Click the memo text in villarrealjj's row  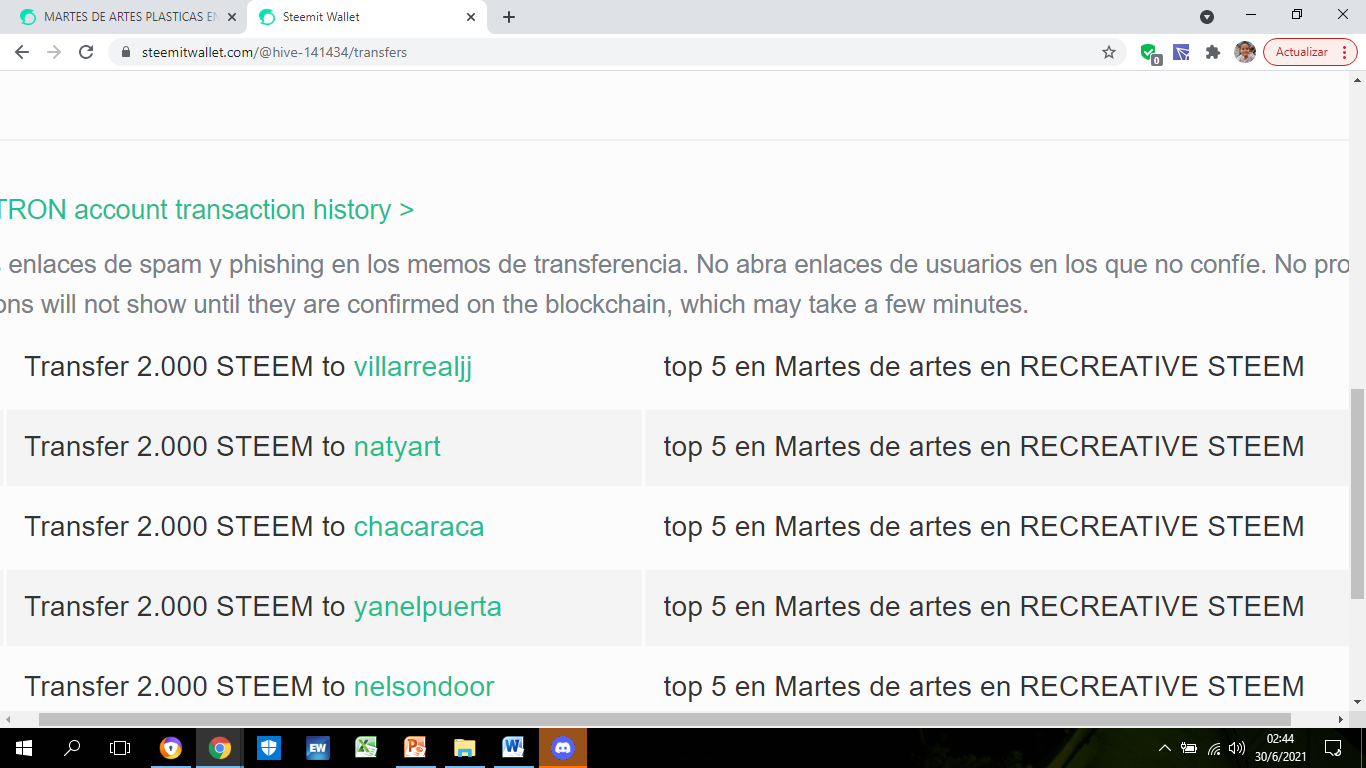click(984, 367)
